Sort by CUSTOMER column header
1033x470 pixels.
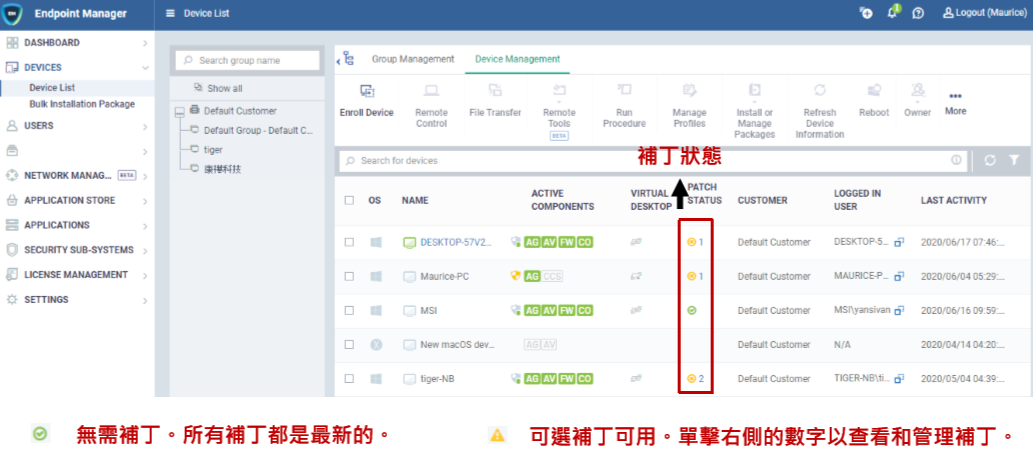[762, 200]
